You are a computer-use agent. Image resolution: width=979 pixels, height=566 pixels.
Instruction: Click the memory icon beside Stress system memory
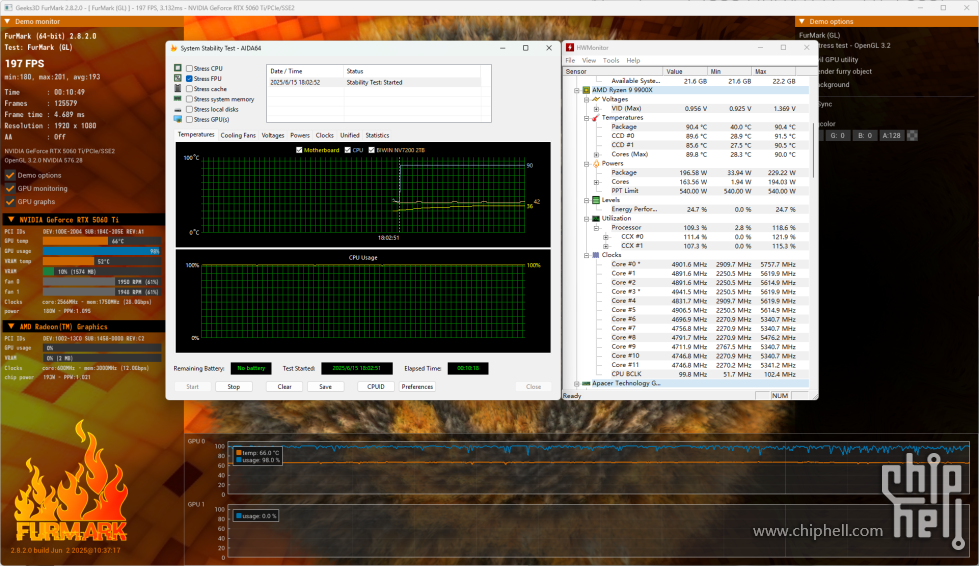click(178, 99)
